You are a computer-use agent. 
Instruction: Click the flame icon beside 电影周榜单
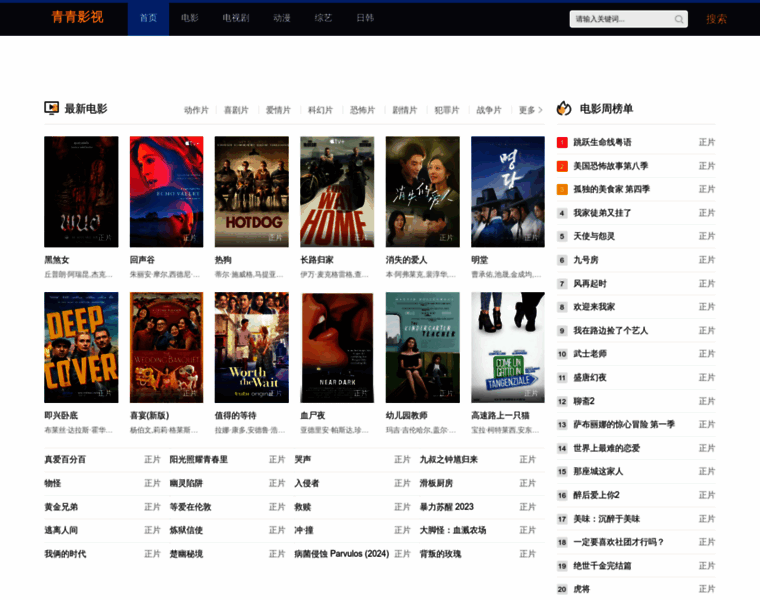point(564,108)
